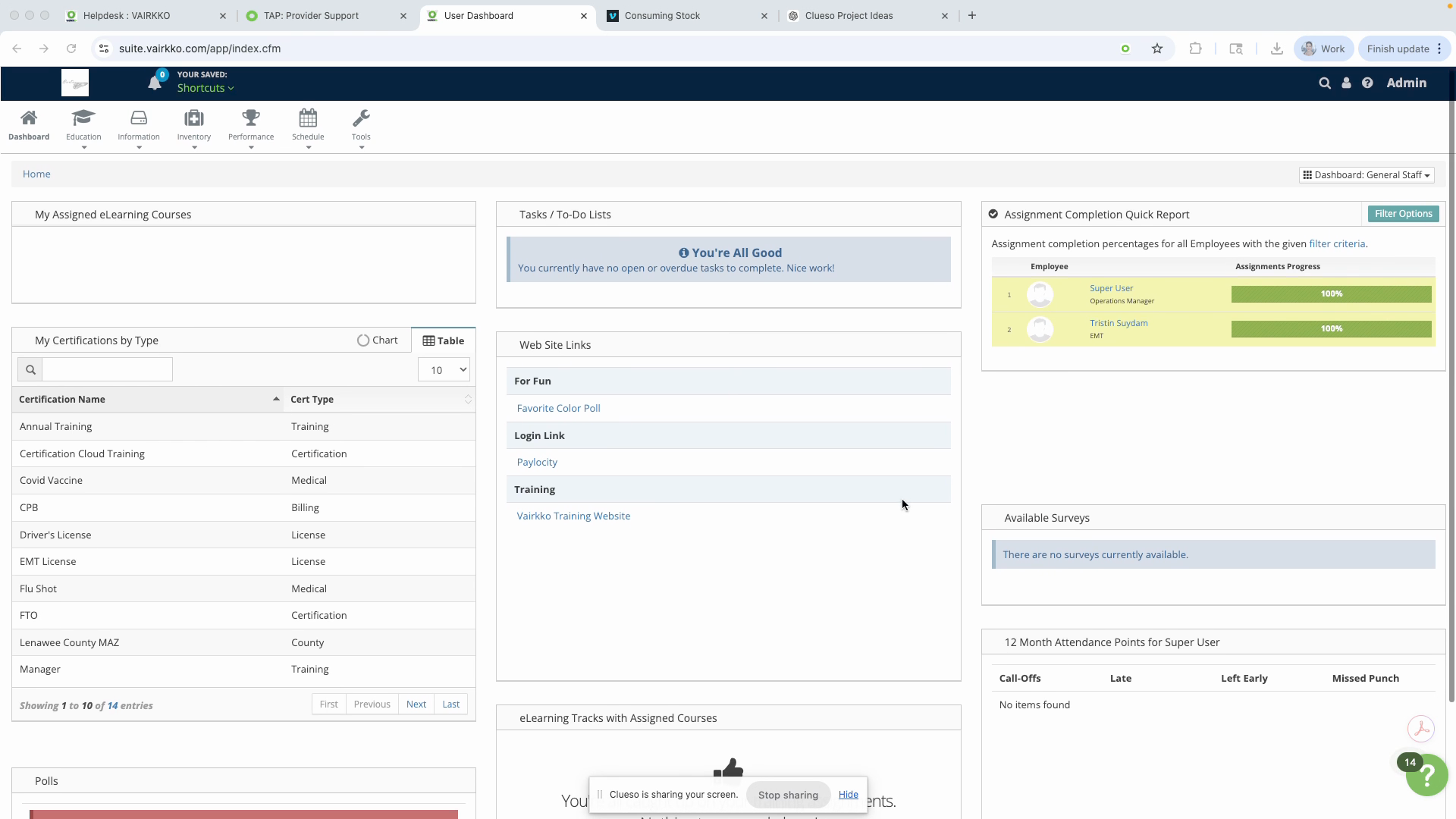This screenshot has width=1456, height=819.
Task: Open the Favorite Color Poll link
Action: point(559,409)
